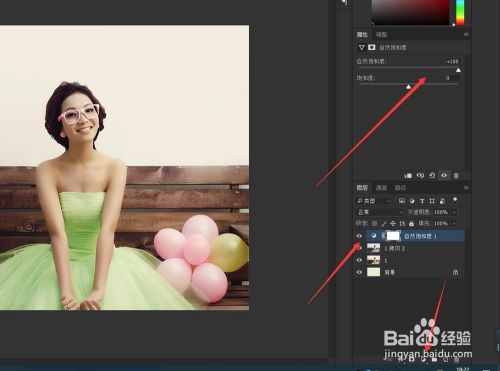The width and height of the screenshot is (500, 371).
Task: Open layer filter kind dropdown
Action: [373, 201]
